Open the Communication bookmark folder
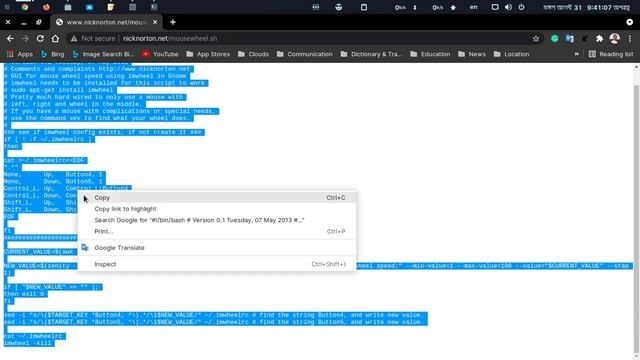Screen dimensions: 640x360 (304, 54)
